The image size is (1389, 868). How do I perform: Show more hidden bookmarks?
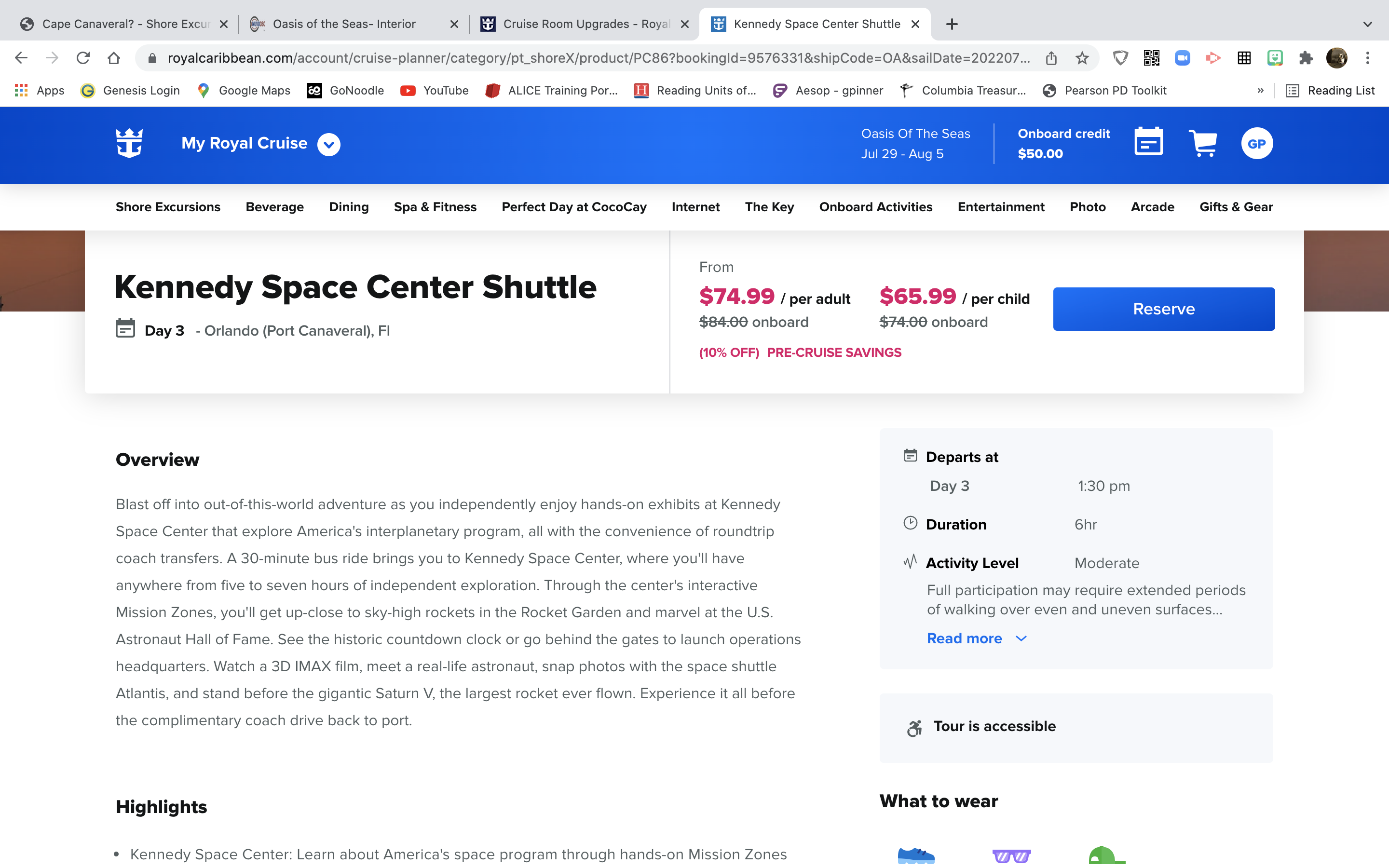coord(1260,91)
